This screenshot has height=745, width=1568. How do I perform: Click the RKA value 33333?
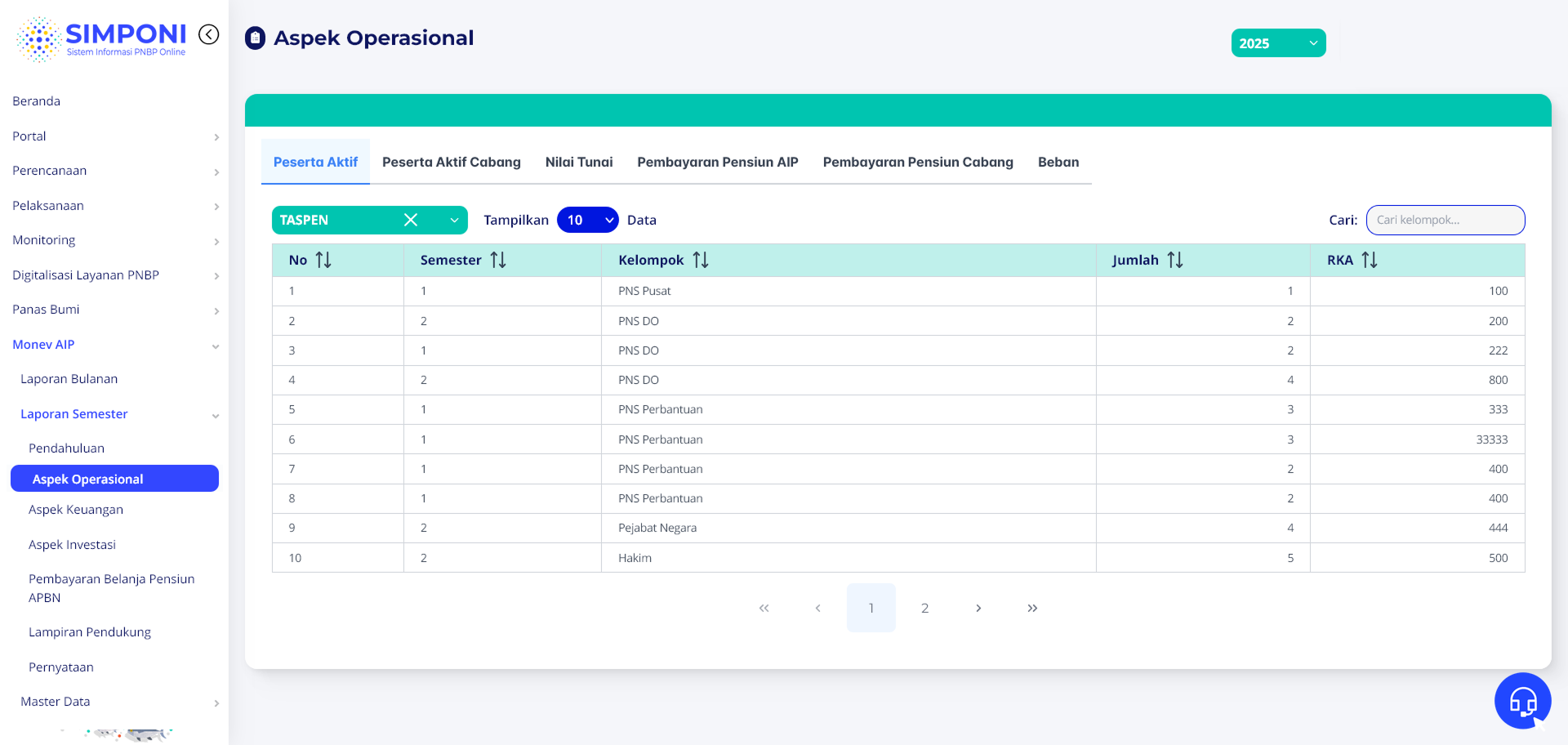click(x=1491, y=439)
